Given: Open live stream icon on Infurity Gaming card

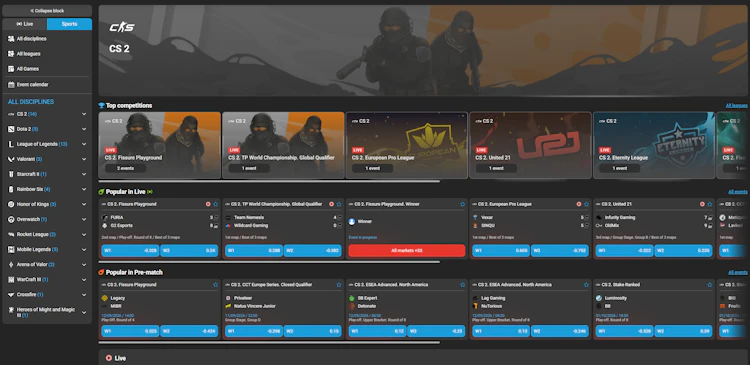Looking at the screenshot, I should coord(702,204).
